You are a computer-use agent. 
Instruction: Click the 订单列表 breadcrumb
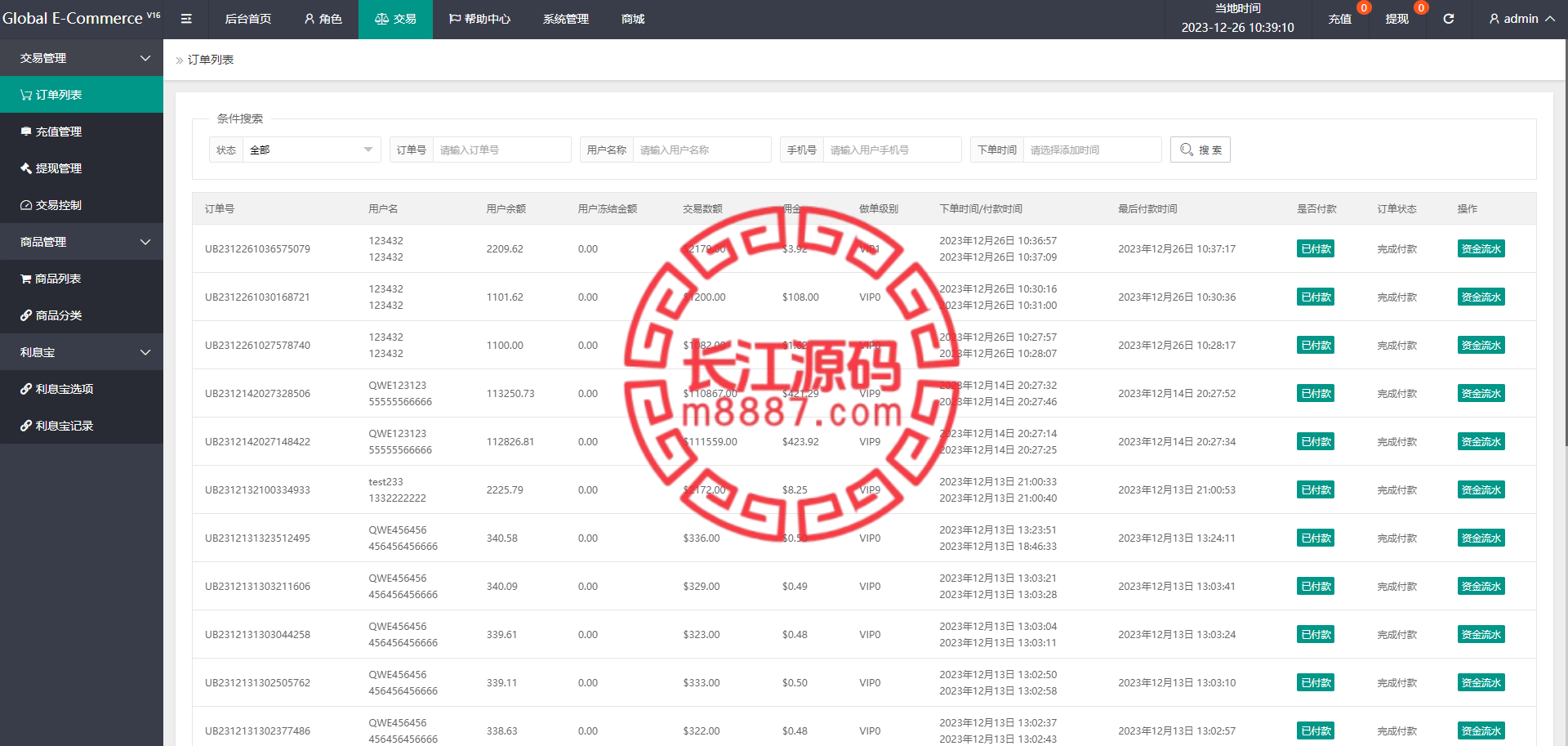coord(211,60)
